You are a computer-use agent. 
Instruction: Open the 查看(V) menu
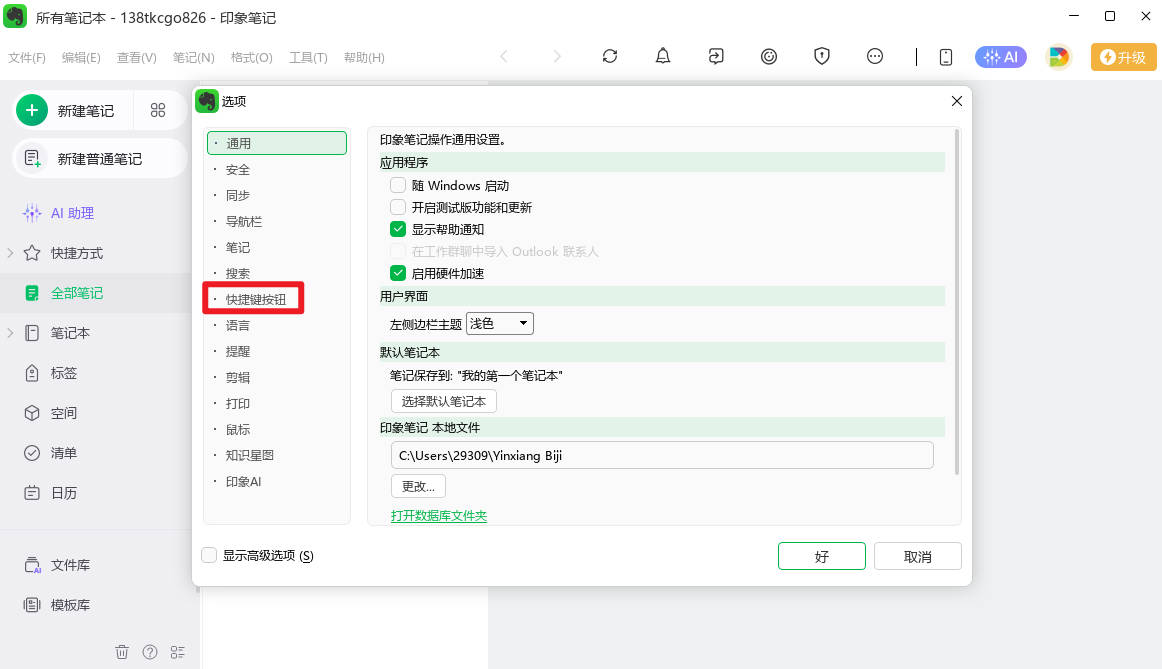point(136,58)
